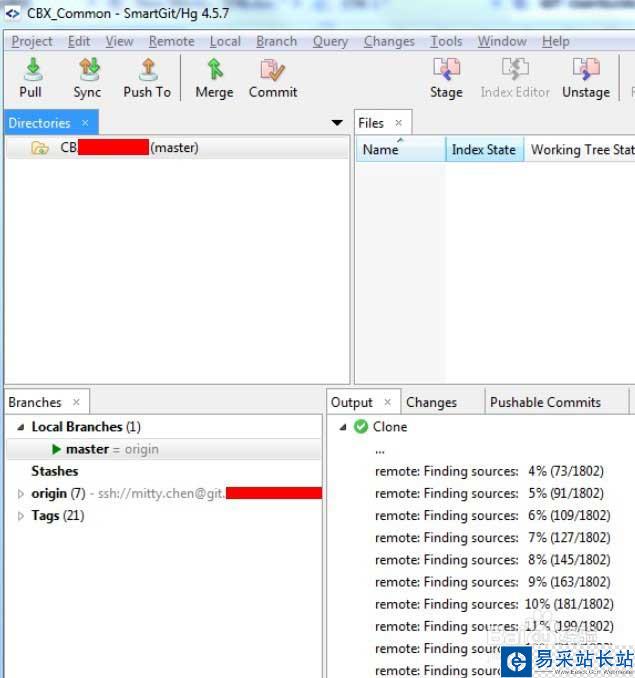Select the master repository row in Directories
Viewport: 635px width, 678px height.
point(177,148)
